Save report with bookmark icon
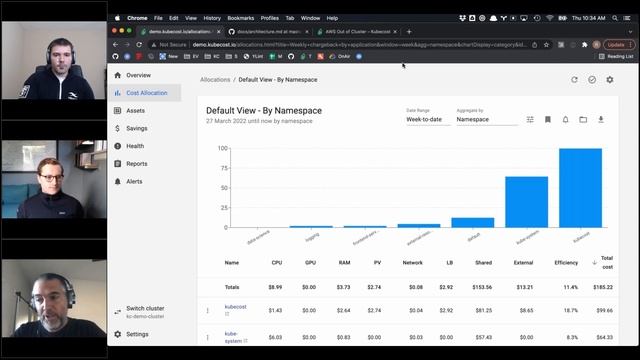 click(x=548, y=119)
